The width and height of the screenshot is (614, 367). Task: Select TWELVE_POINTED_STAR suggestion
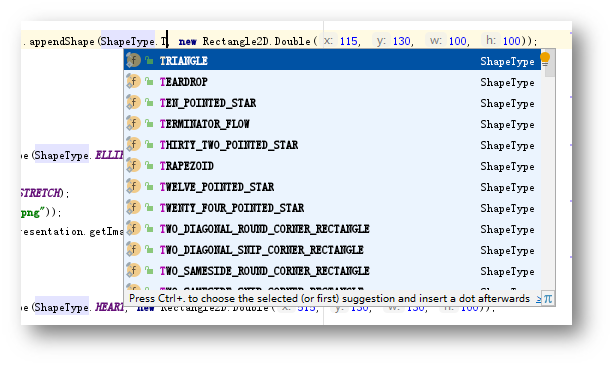tap(332, 187)
